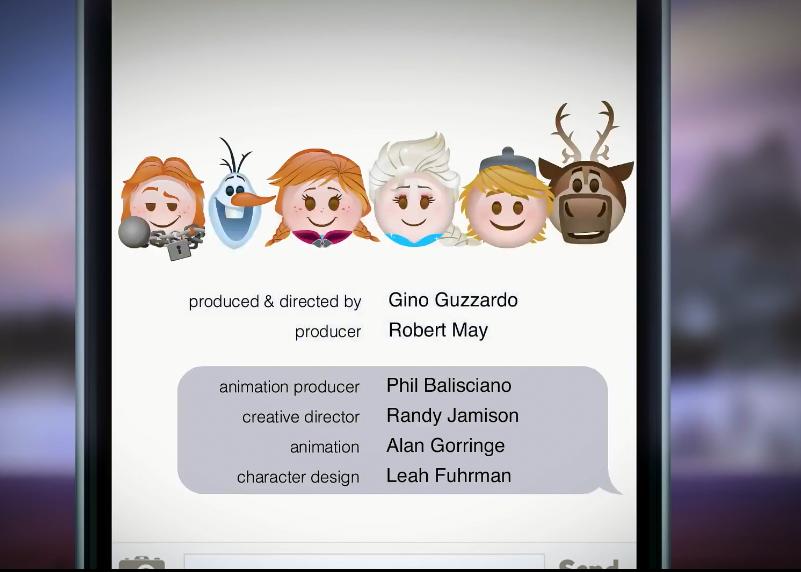Click the 'producer' label above the bubble

point(328,332)
